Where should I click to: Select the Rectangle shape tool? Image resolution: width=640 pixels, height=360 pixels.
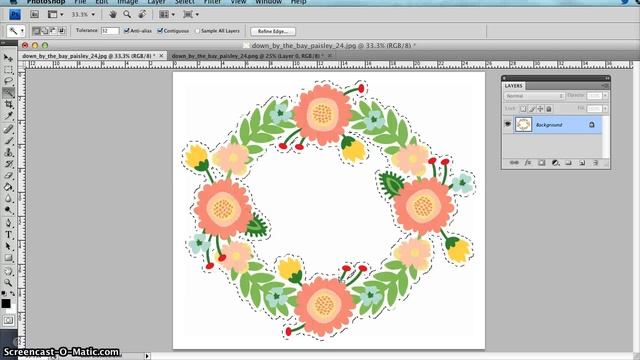[x=8, y=258]
